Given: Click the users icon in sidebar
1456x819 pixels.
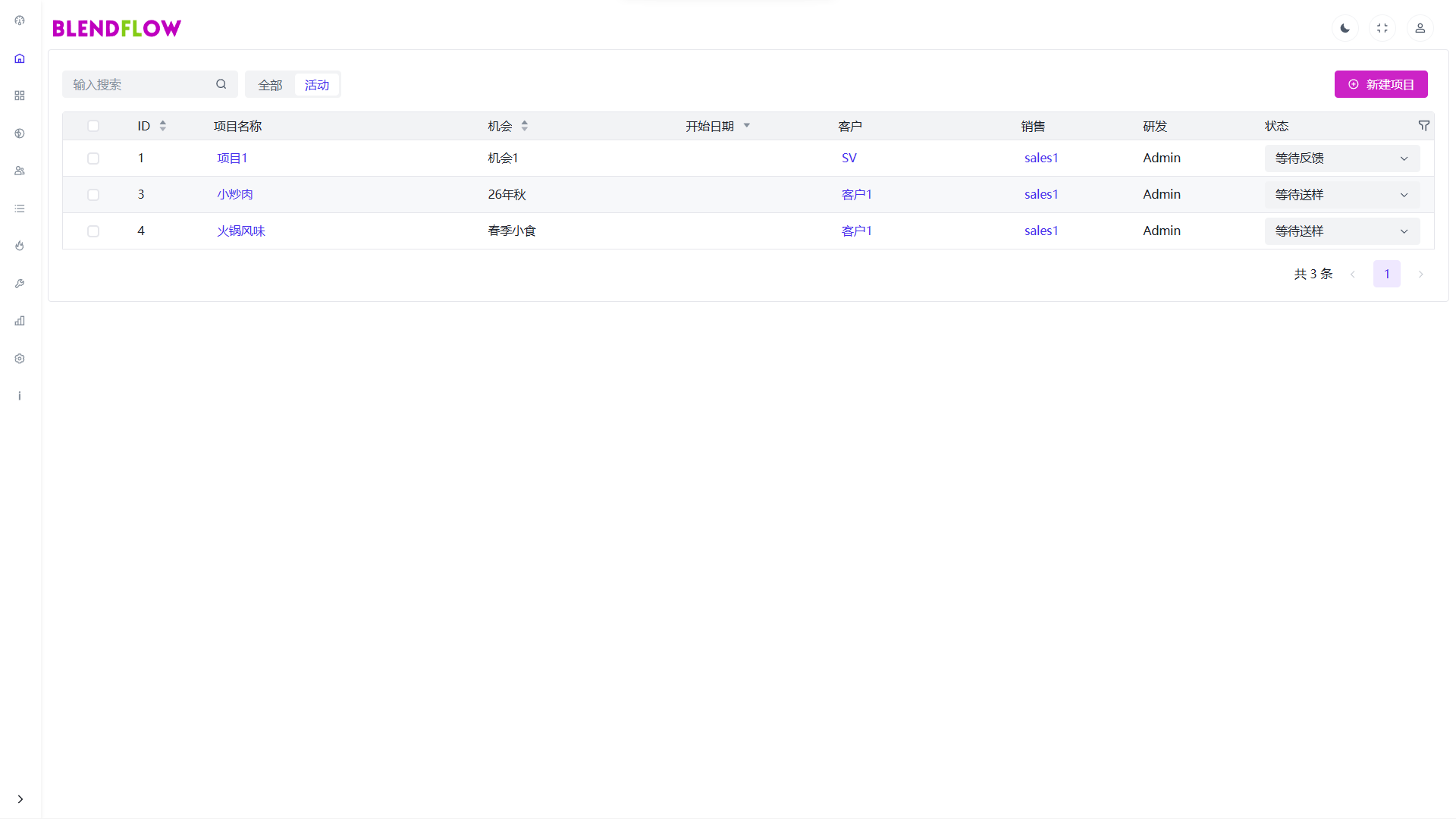Looking at the screenshot, I should (20, 171).
